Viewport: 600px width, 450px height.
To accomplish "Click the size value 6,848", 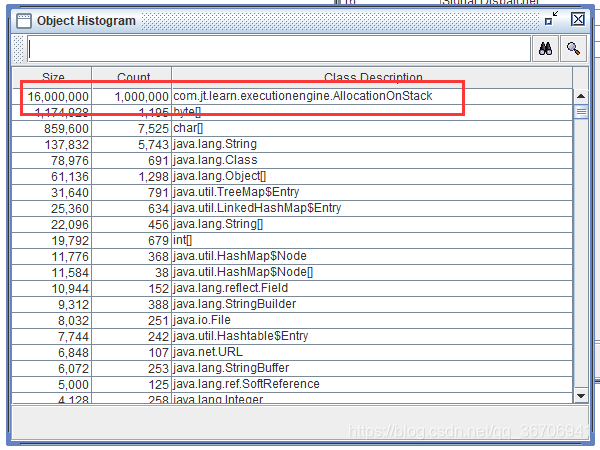I will point(73,353).
